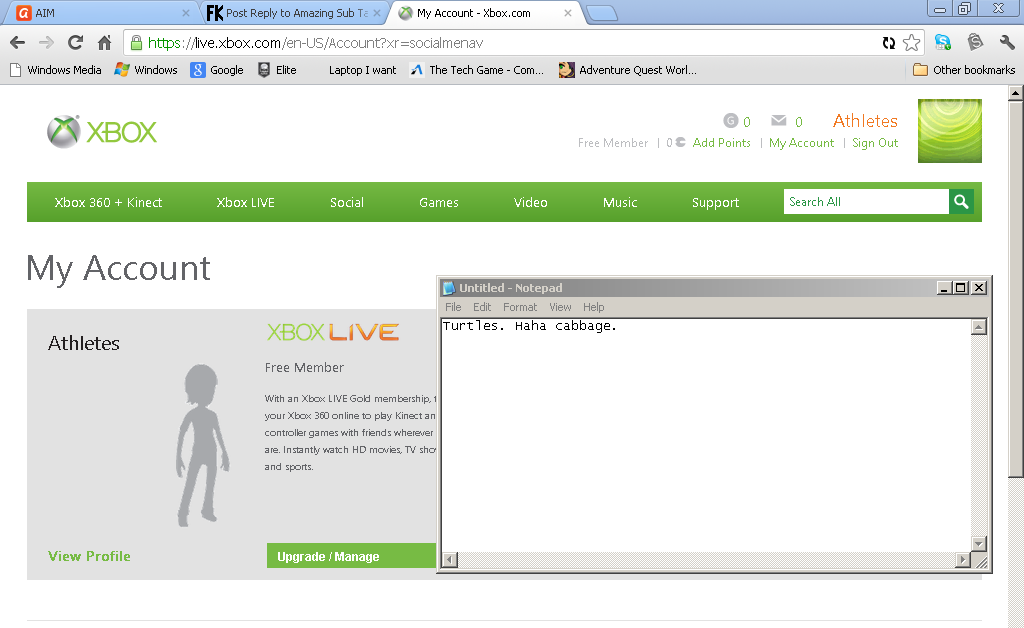This screenshot has width=1024, height=628.
Task: Open Notepad File menu
Action: pyautogui.click(x=453, y=307)
